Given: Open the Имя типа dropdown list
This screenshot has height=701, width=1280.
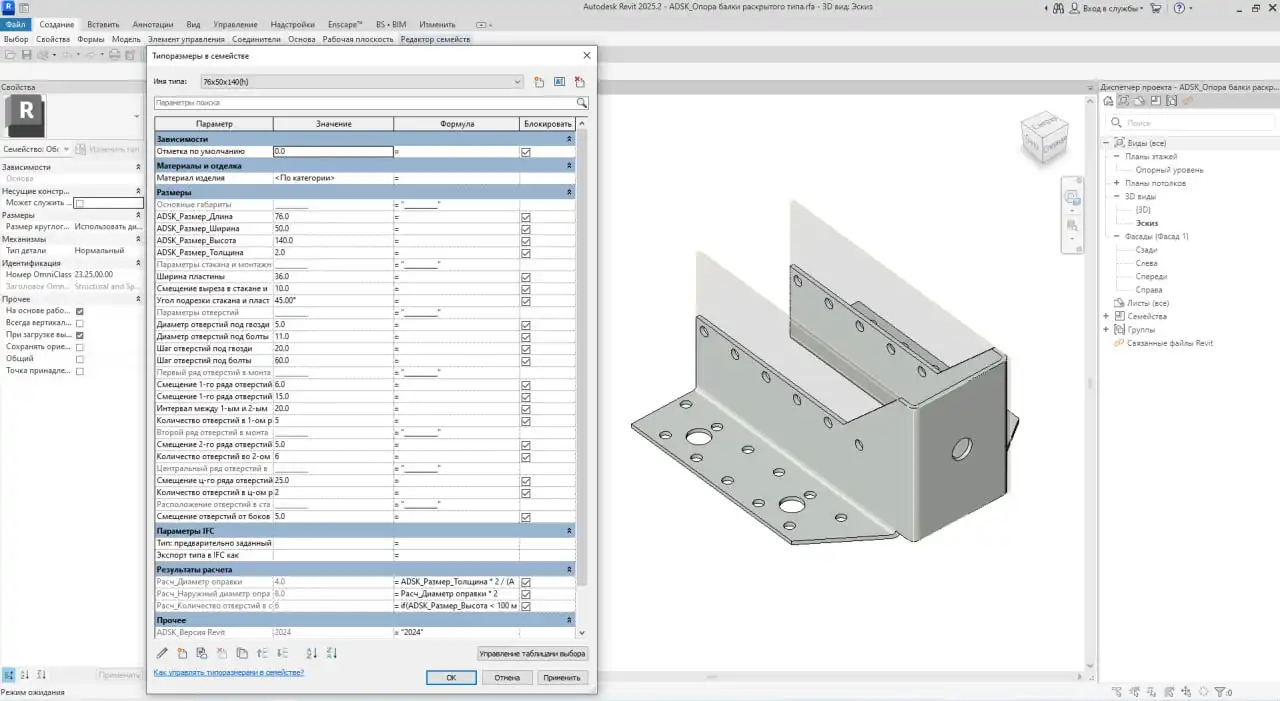Looking at the screenshot, I should tap(516, 82).
